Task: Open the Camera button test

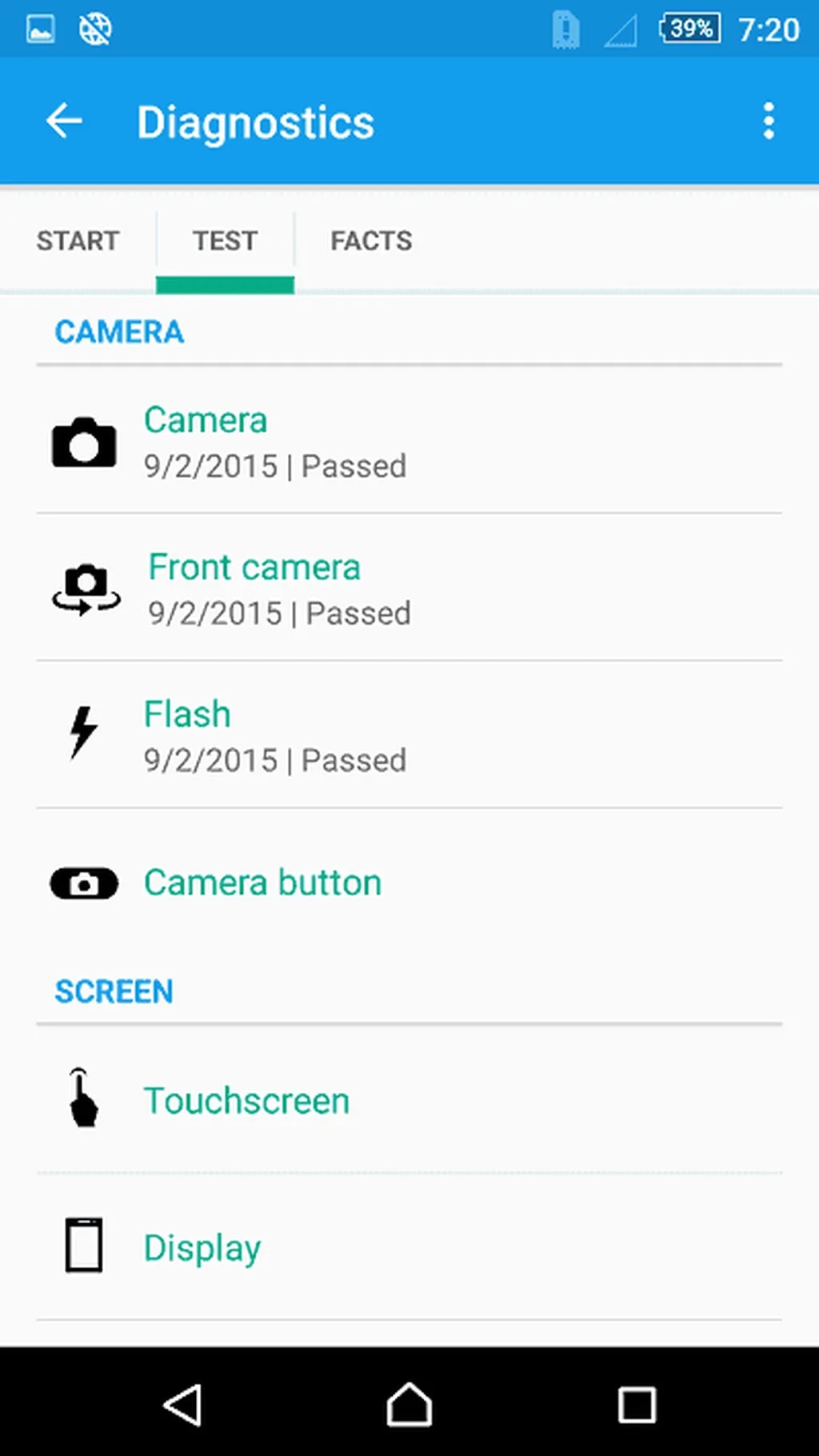Action: pyautogui.click(x=262, y=883)
